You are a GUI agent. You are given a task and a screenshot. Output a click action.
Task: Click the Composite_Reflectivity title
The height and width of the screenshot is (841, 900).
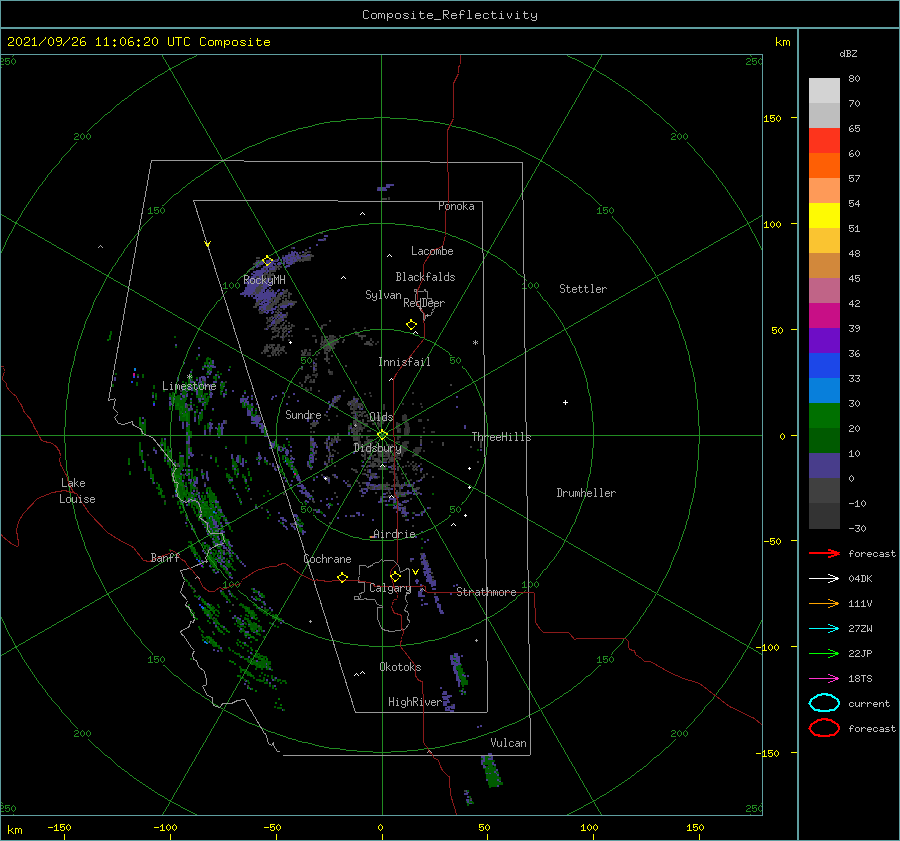click(x=449, y=15)
